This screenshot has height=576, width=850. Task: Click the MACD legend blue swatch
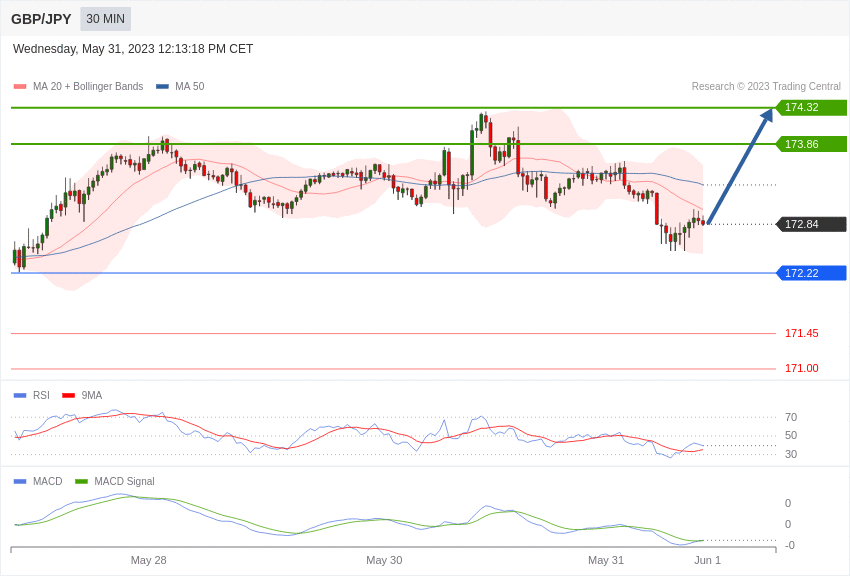coord(20,481)
